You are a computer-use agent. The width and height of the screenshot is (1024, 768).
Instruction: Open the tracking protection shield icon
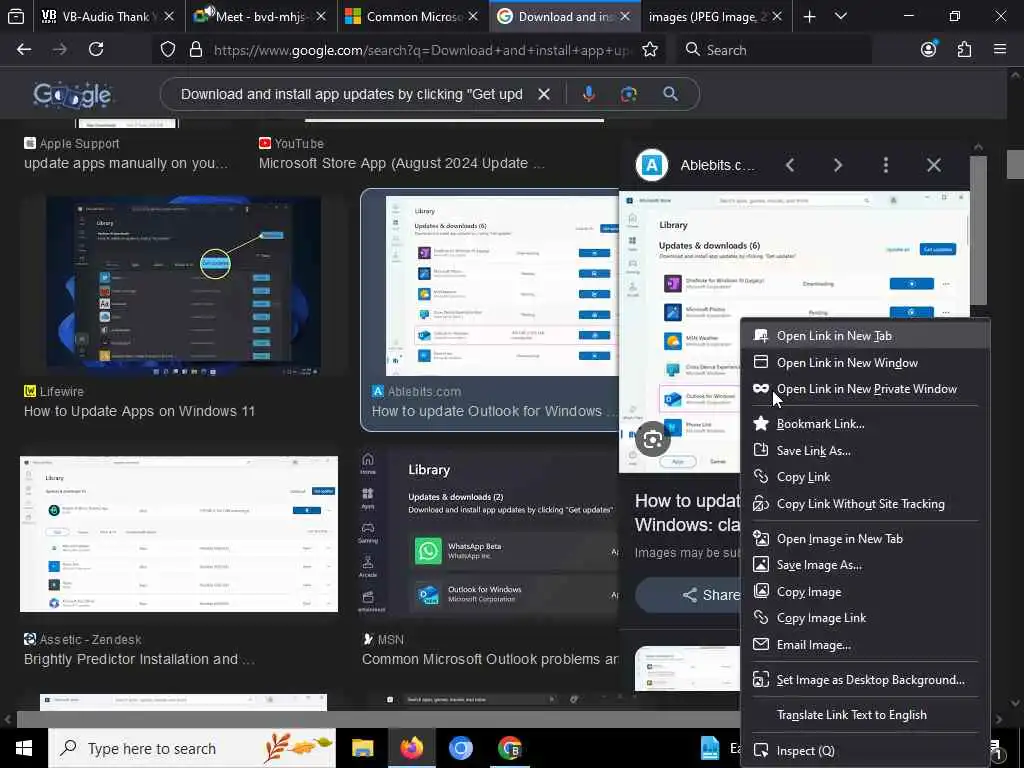click(168, 50)
